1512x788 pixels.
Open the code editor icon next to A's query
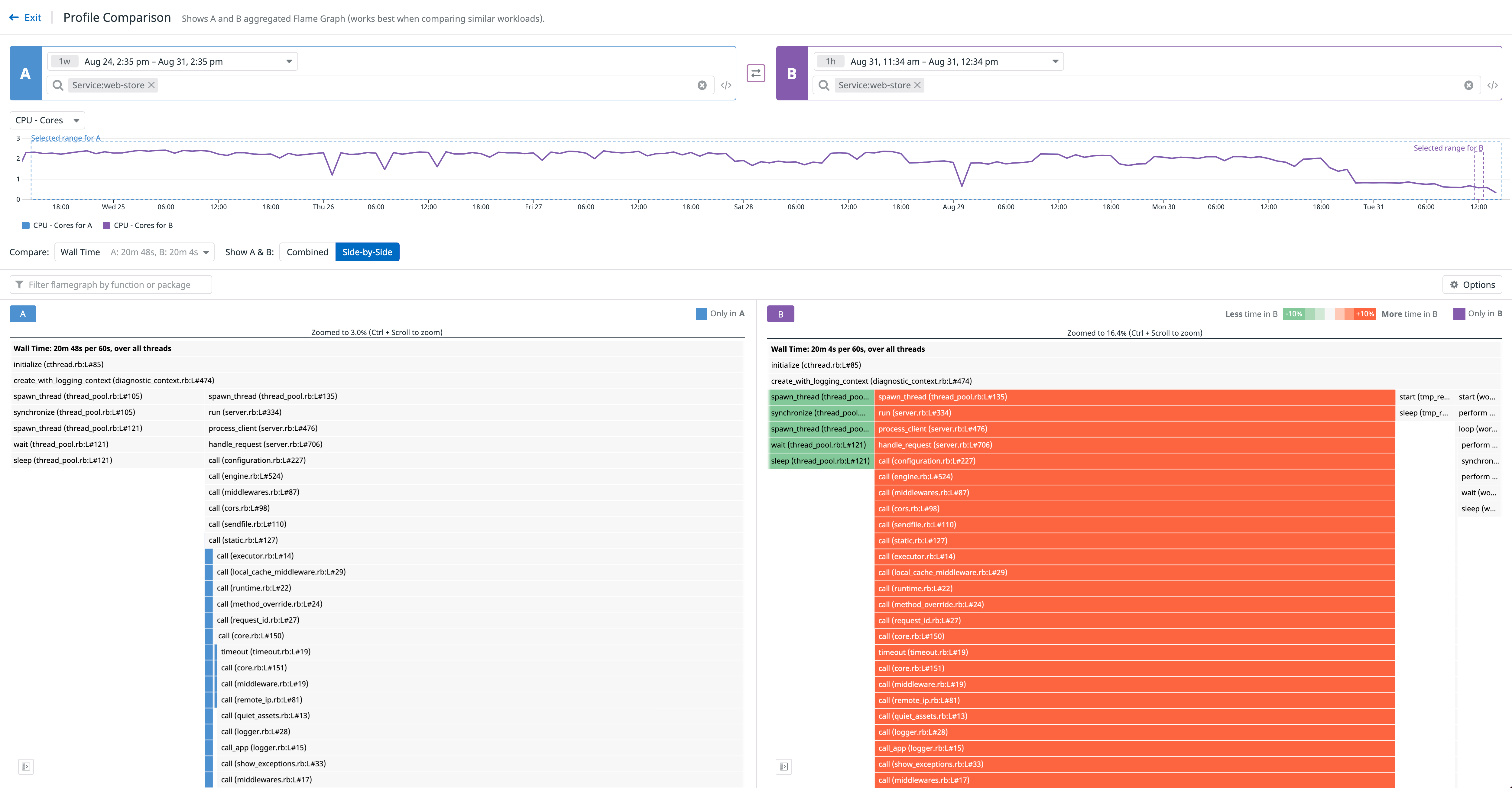point(726,85)
